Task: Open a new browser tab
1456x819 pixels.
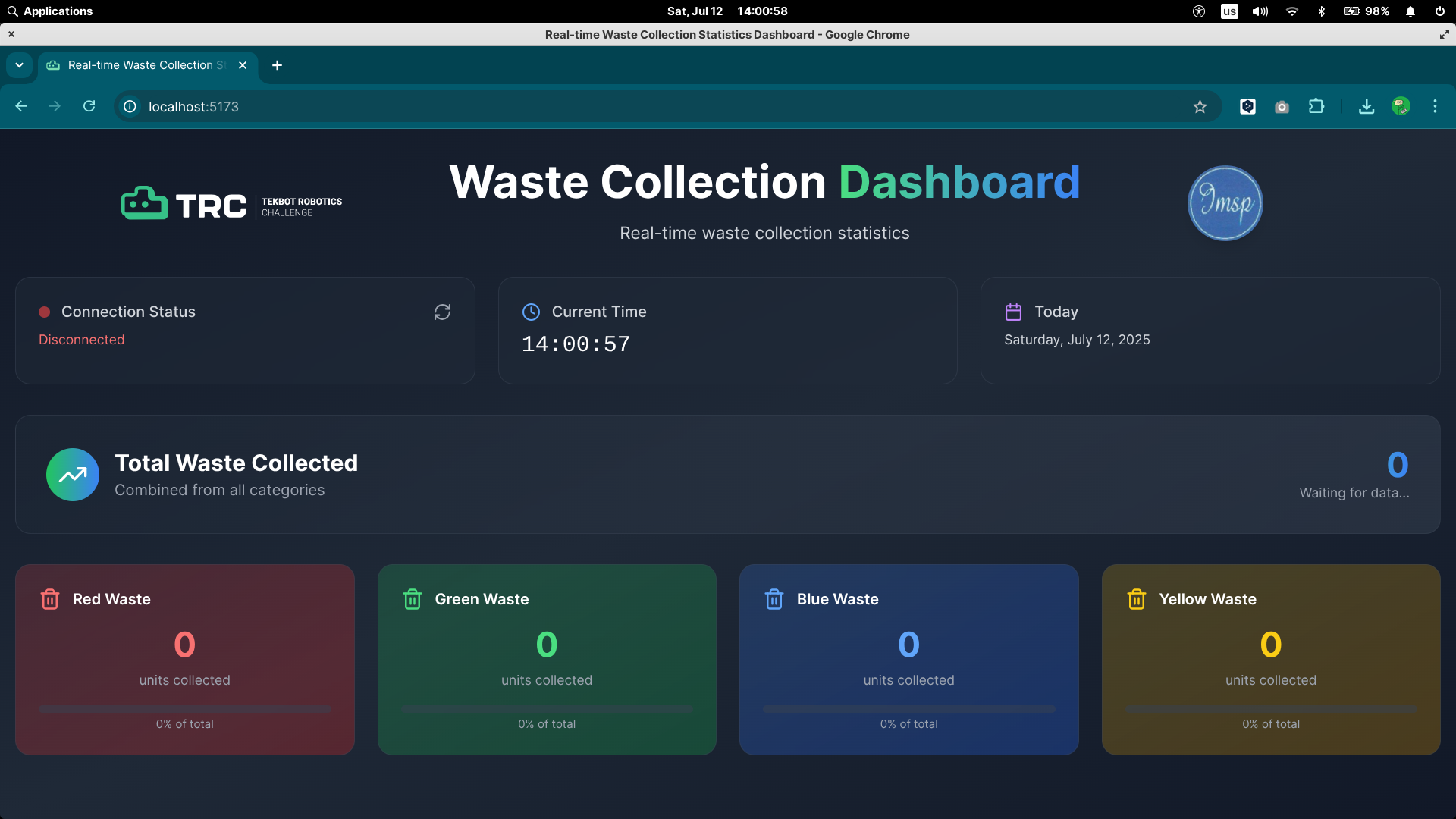Action: tap(277, 66)
